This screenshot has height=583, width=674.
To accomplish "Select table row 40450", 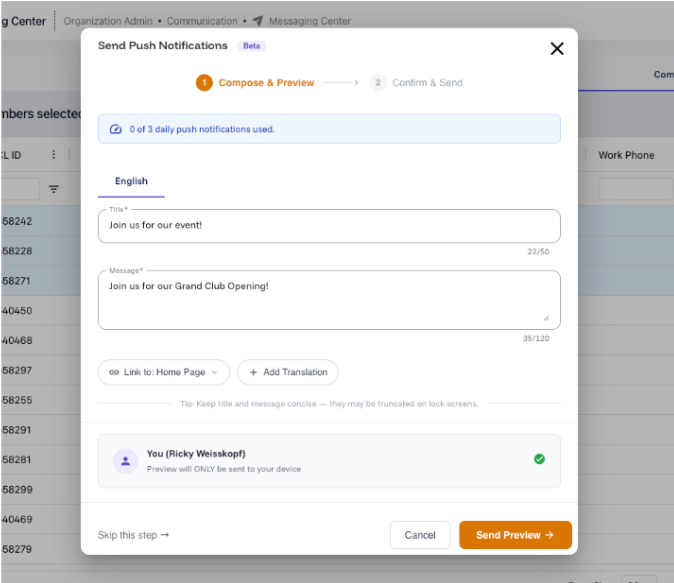I will point(40,310).
